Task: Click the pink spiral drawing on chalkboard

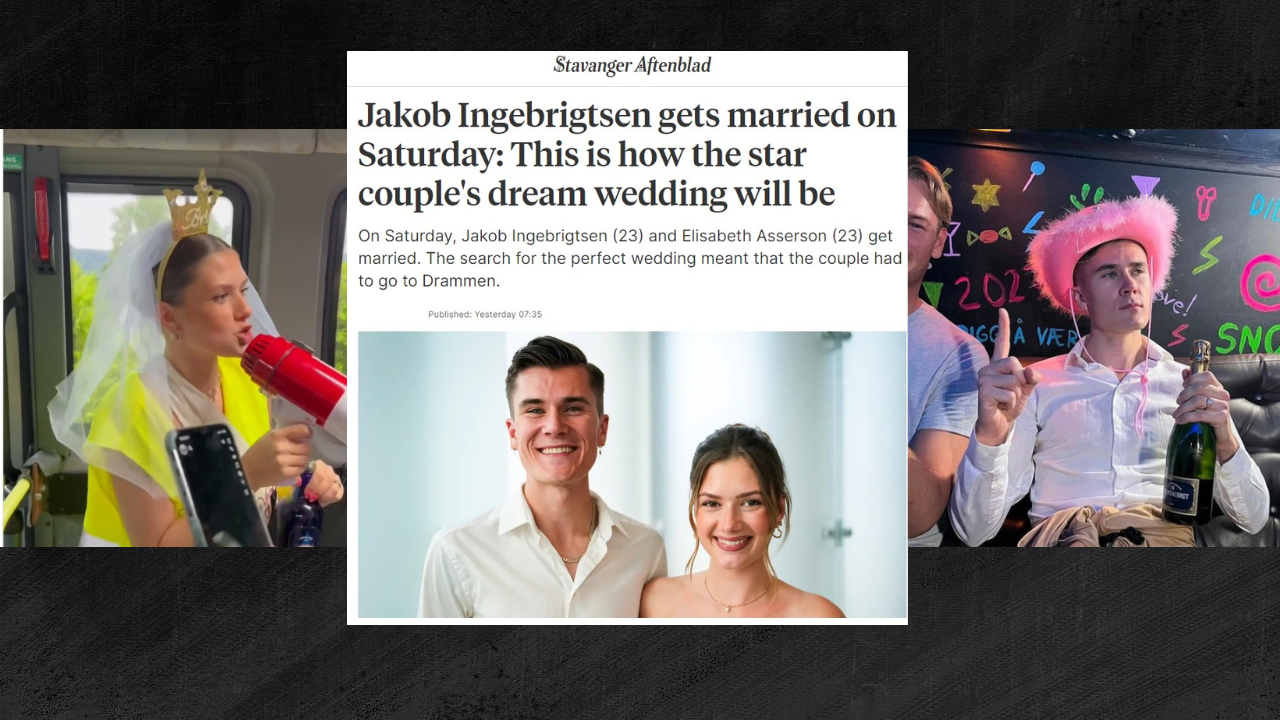Action: (1261, 283)
